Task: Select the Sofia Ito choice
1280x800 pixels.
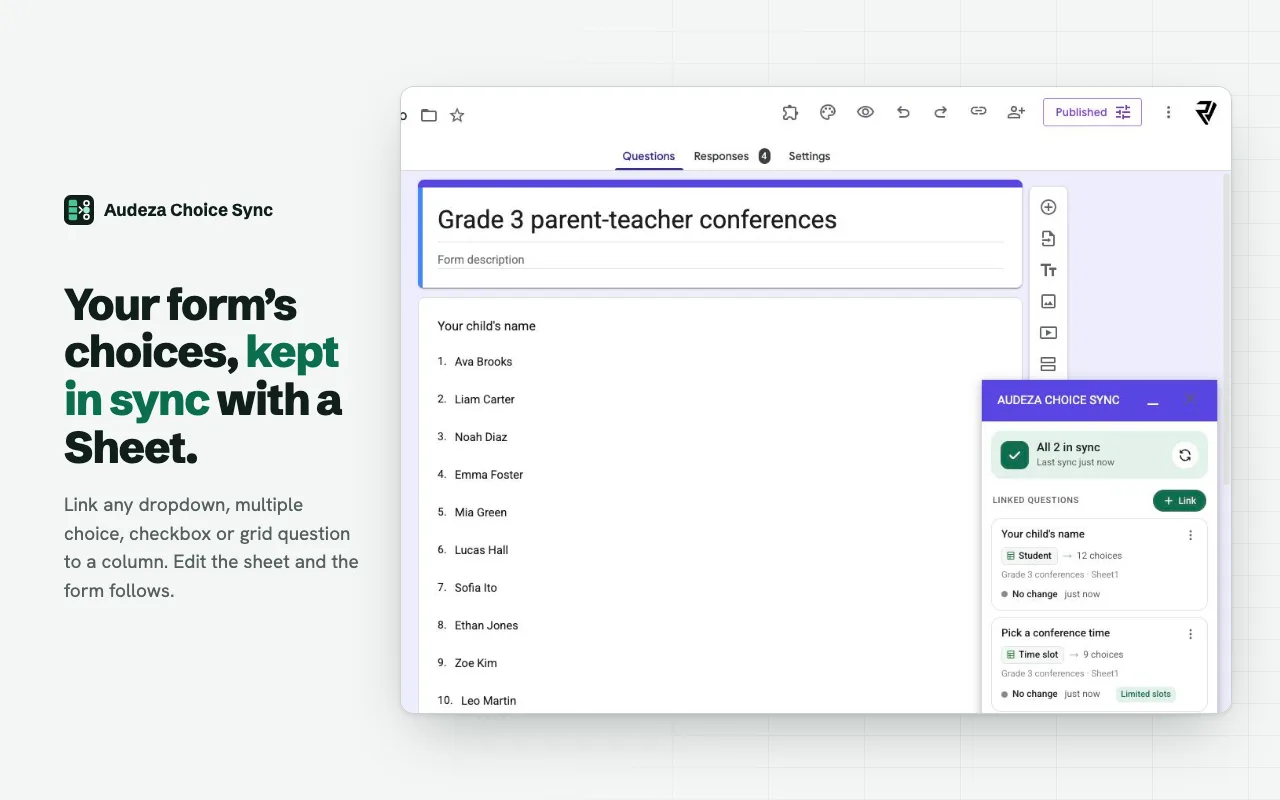Action: (475, 588)
